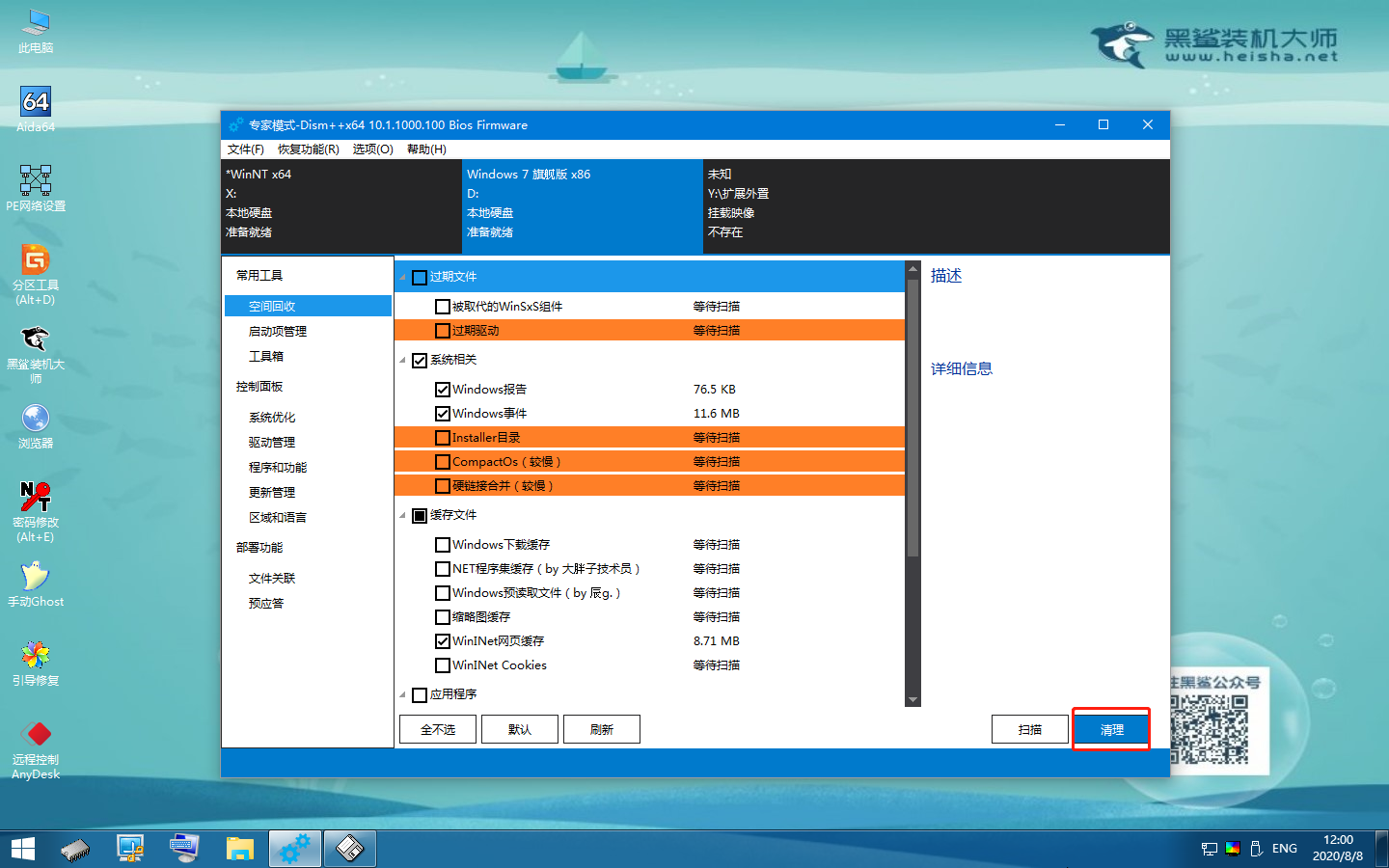The height and width of the screenshot is (868, 1389).
Task: Check the 过期驱动 checkbox
Action: (443, 331)
